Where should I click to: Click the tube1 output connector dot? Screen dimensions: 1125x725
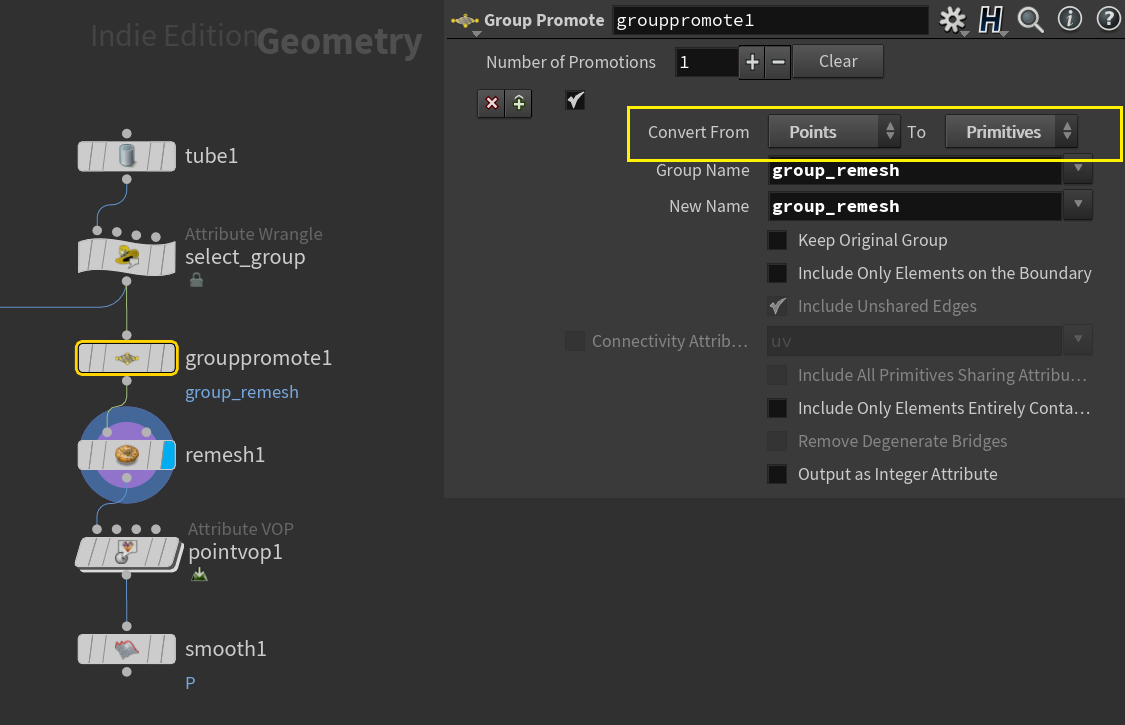[126, 179]
